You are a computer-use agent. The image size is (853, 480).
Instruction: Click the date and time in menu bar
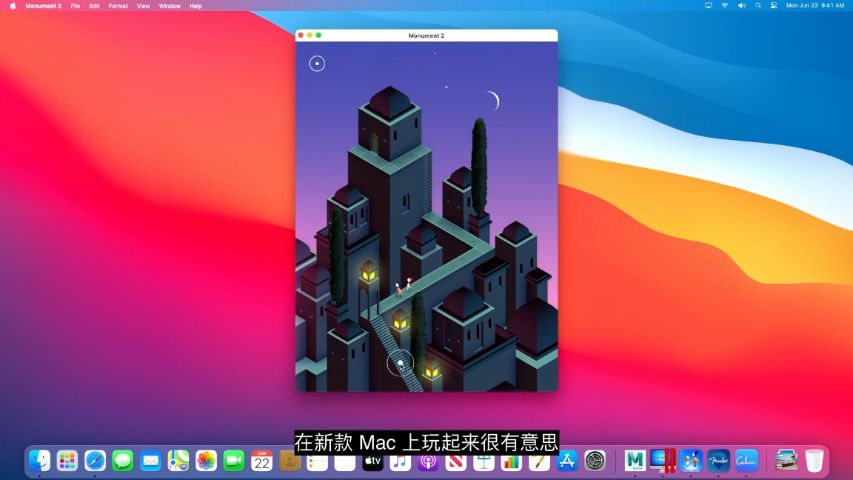tap(815, 6)
